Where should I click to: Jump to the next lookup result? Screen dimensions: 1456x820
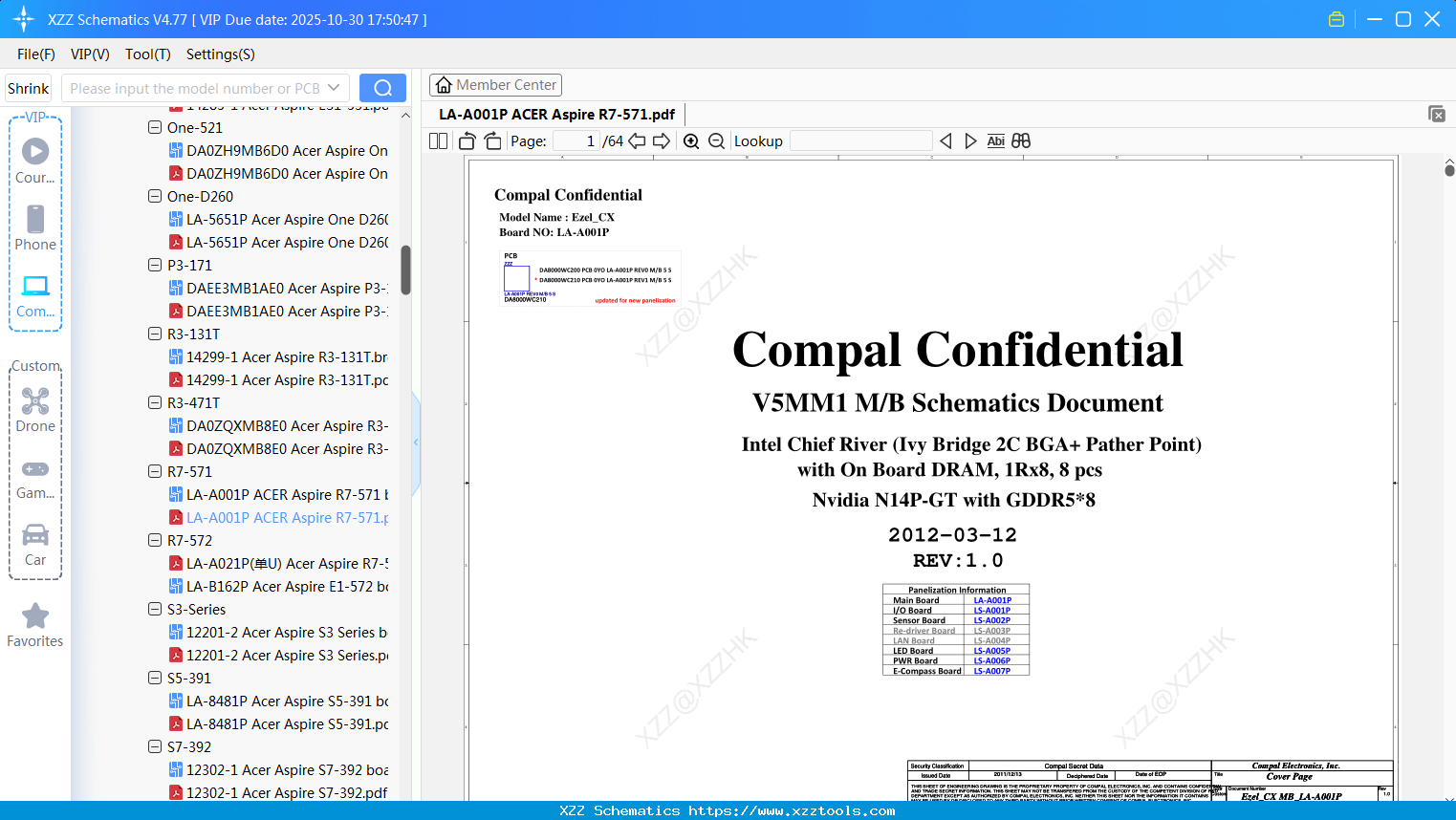pyautogui.click(x=970, y=141)
